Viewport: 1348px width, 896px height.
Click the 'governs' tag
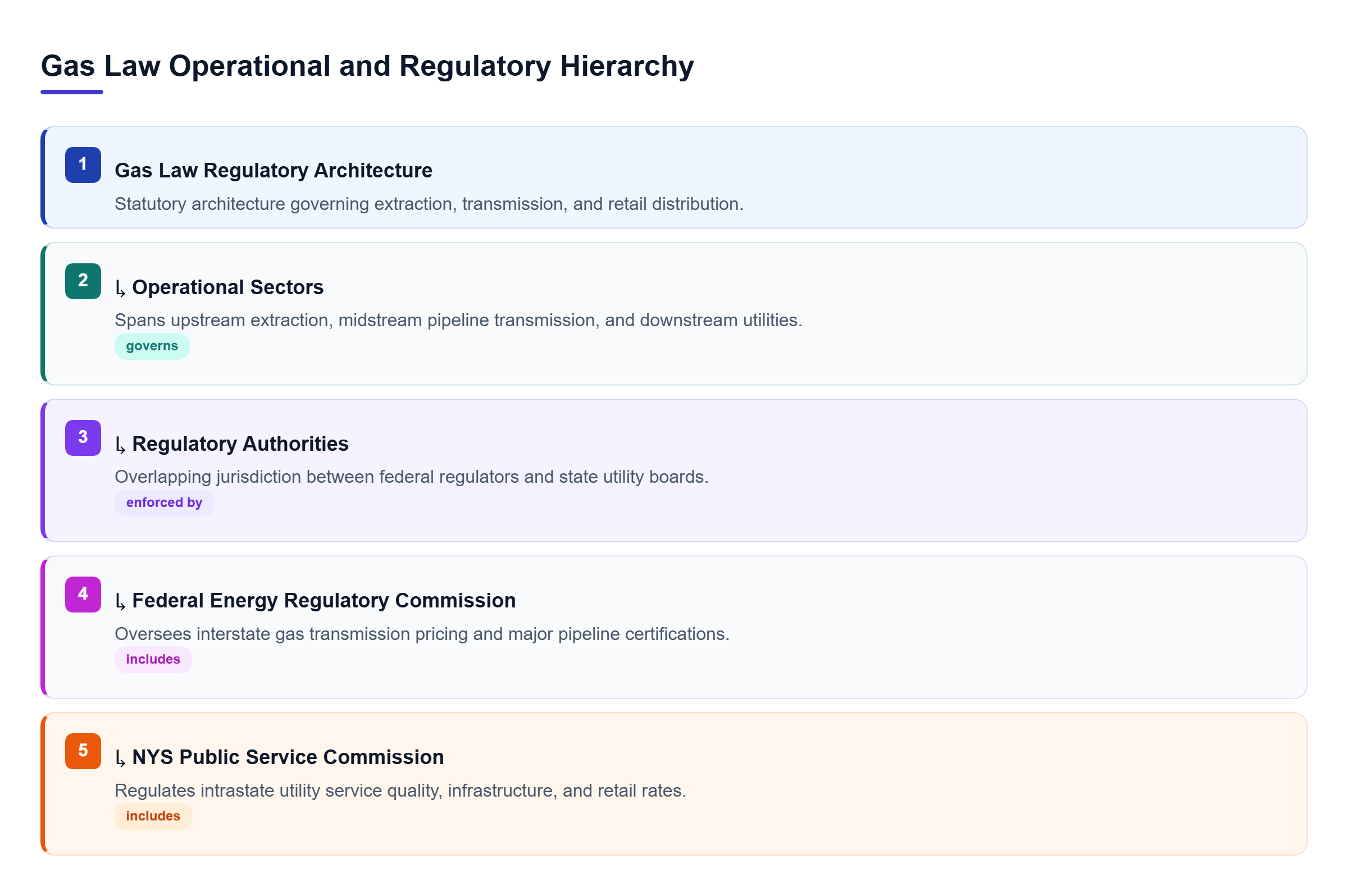pos(152,346)
